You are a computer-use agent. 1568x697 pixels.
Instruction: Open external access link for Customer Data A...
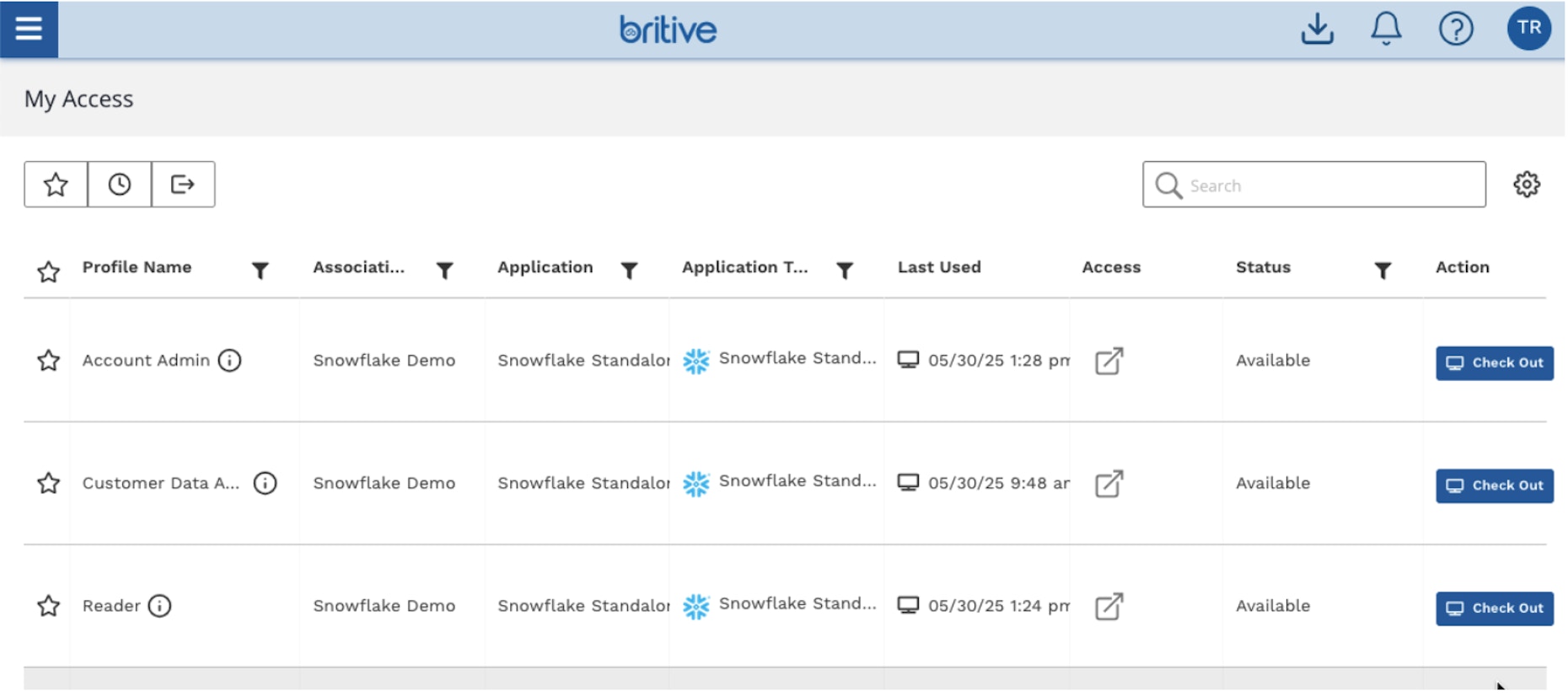(x=1109, y=484)
